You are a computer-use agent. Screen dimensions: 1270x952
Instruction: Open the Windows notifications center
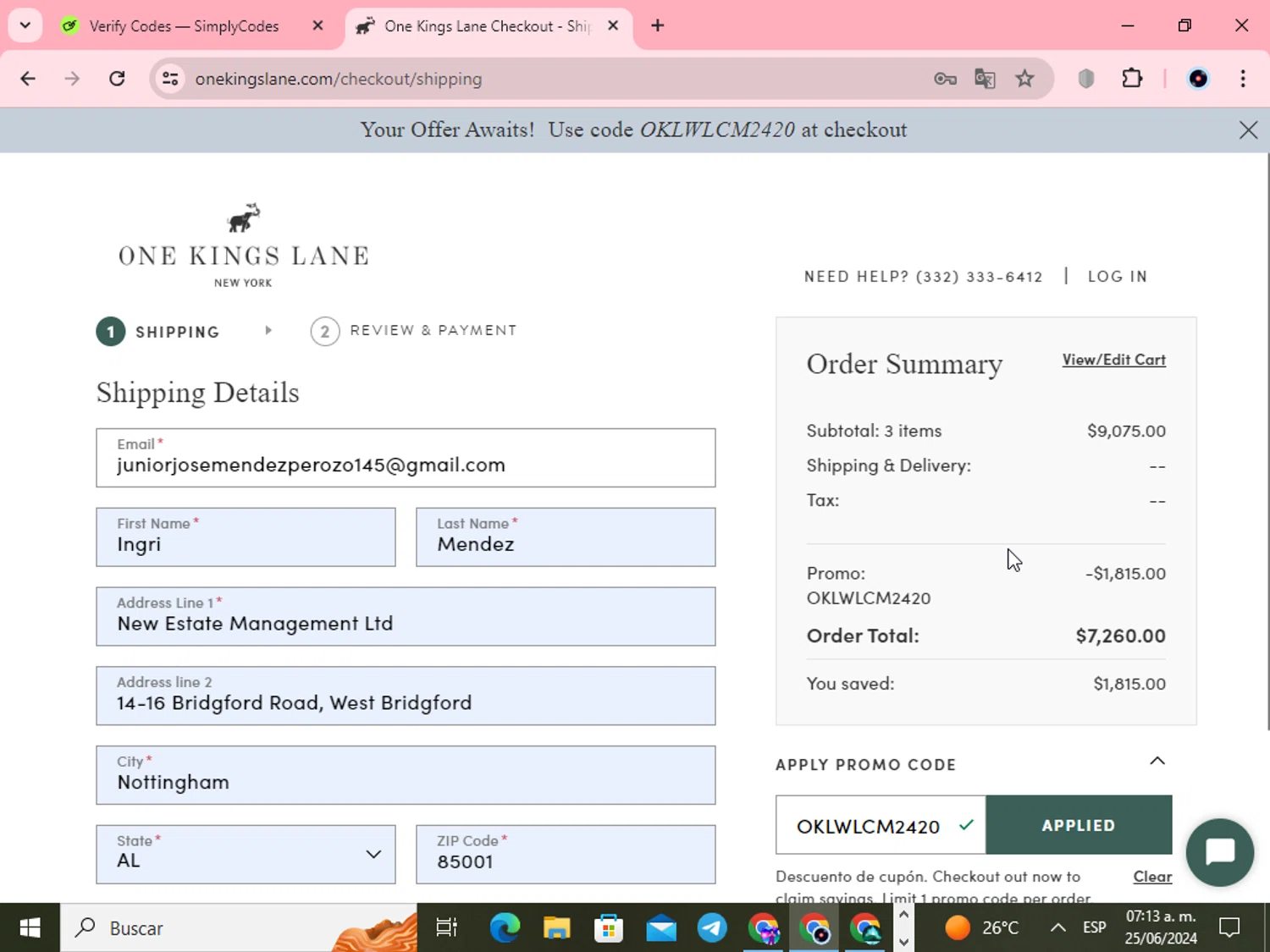tap(1229, 928)
